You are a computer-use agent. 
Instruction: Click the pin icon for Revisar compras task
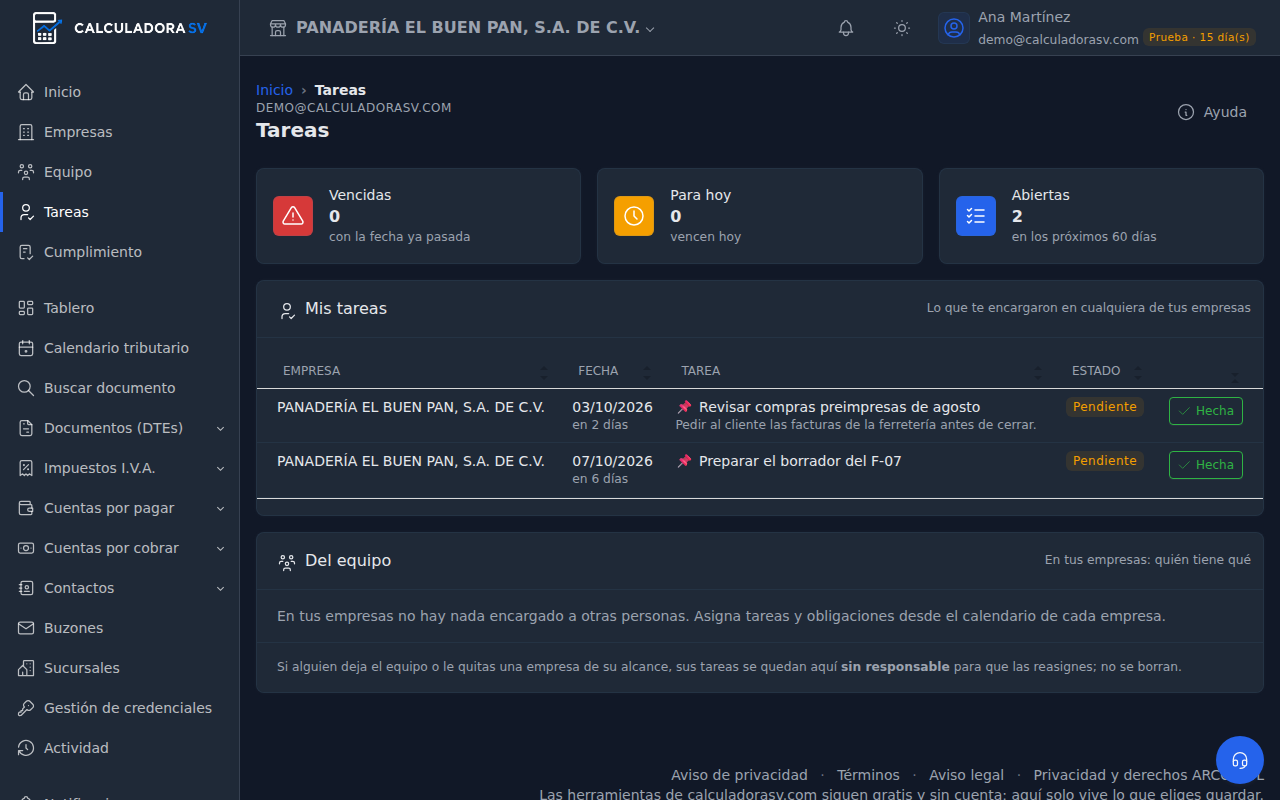tap(684, 407)
